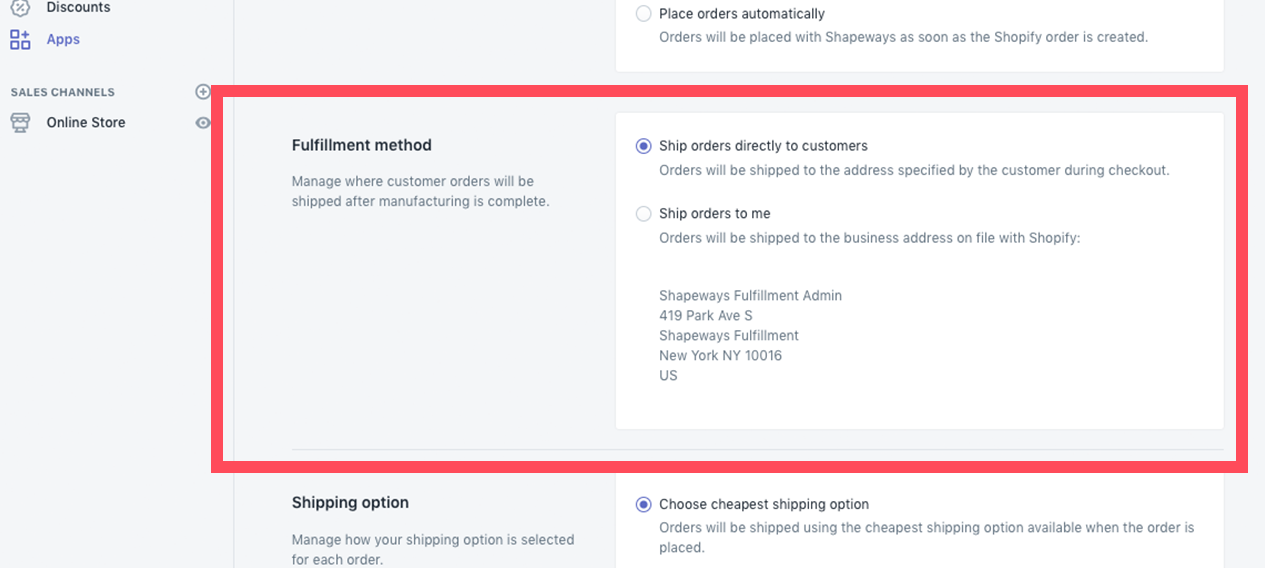Choose the Ship orders to me radio button
Screen dimensions: 1265x568
(643, 214)
